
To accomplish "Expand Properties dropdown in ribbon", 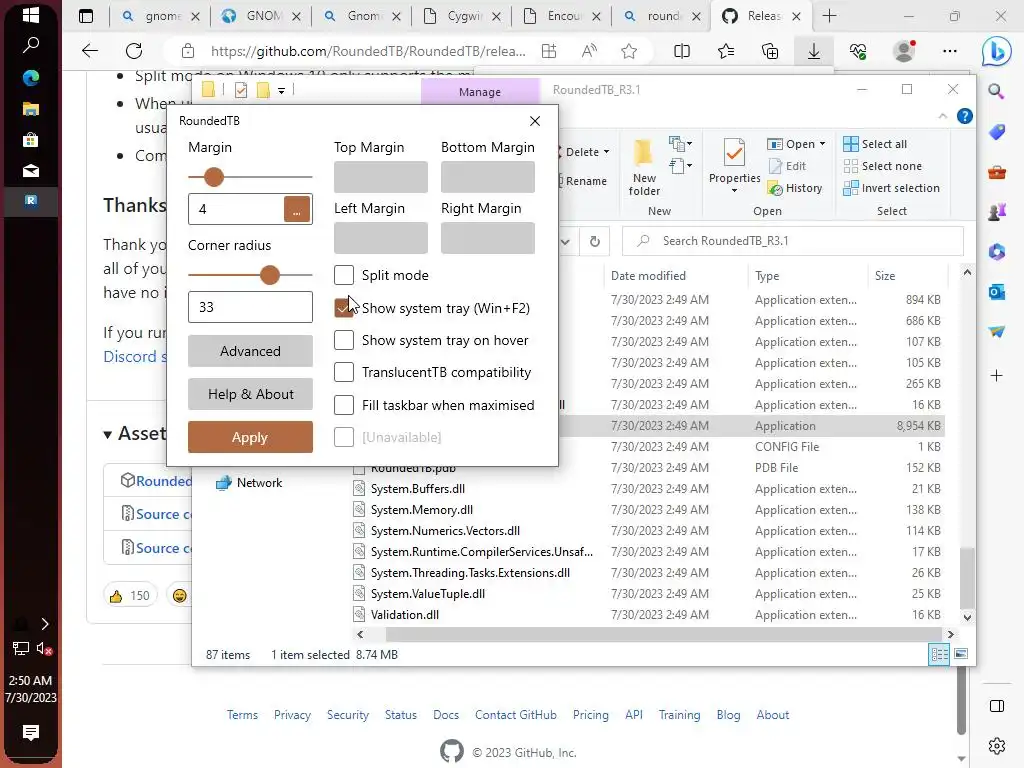I will (x=734, y=191).
